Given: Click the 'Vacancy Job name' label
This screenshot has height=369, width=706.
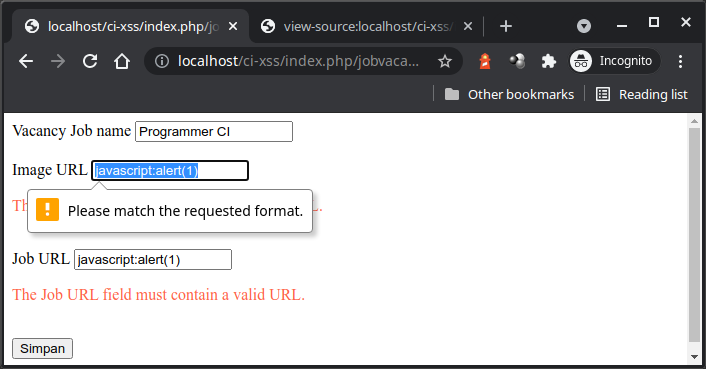Looking at the screenshot, I should [x=72, y=131].
